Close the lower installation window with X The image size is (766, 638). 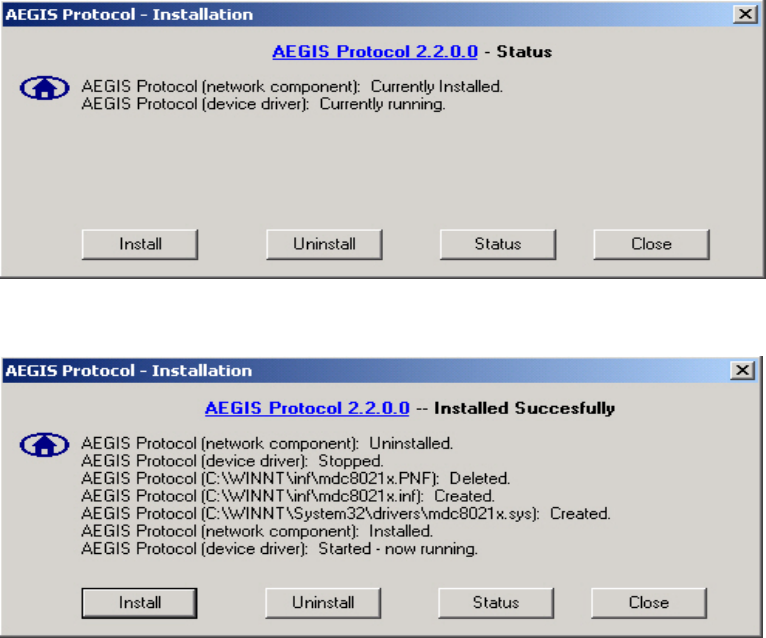pos(743,370)
